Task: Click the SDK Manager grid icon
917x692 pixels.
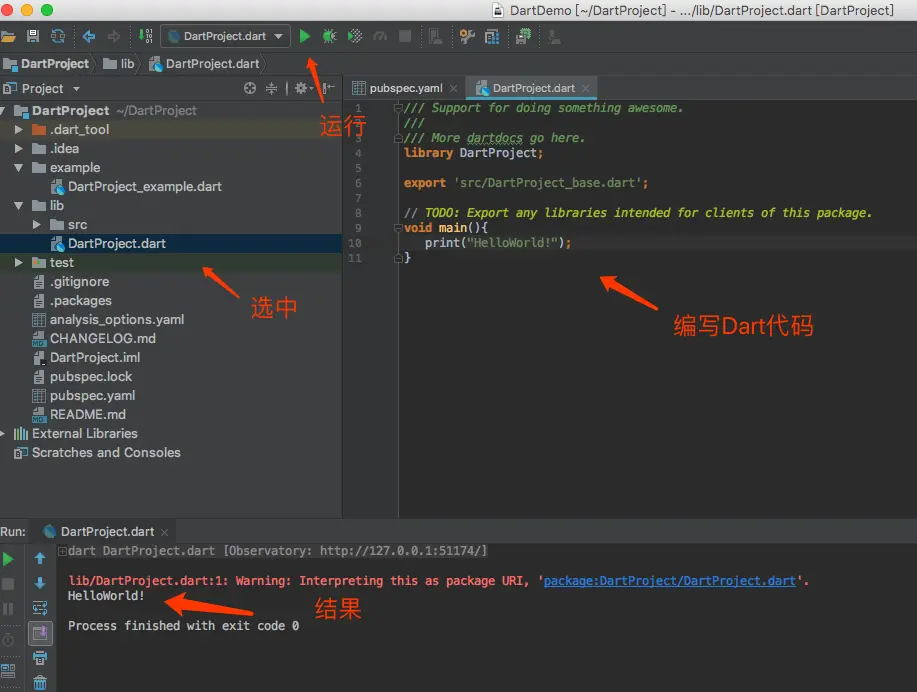Action: pos(492,37)
